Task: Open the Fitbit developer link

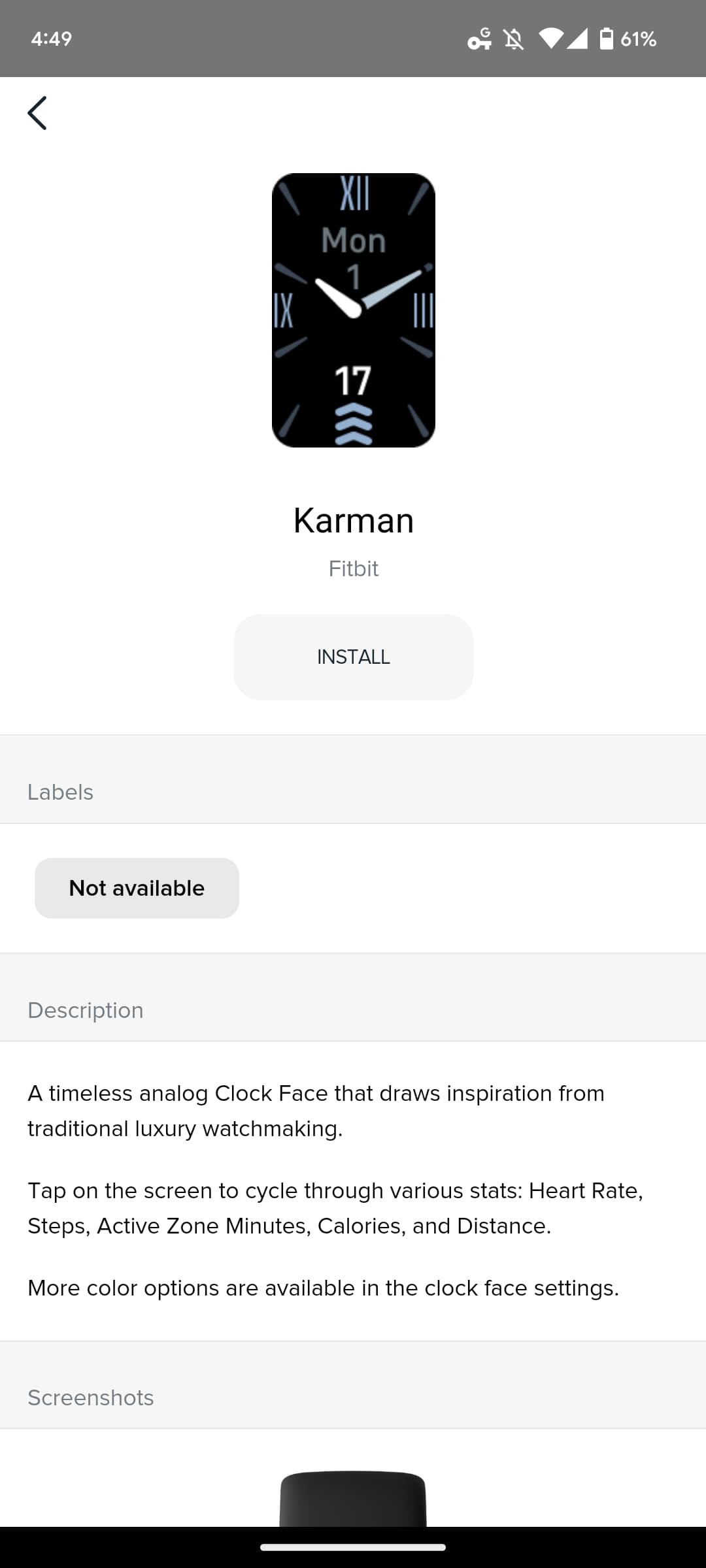Action: 353,568
